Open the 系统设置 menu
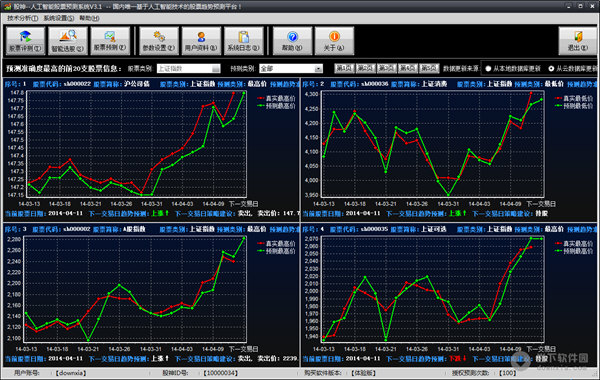The image size is (600, 380). tap(59, 18)
